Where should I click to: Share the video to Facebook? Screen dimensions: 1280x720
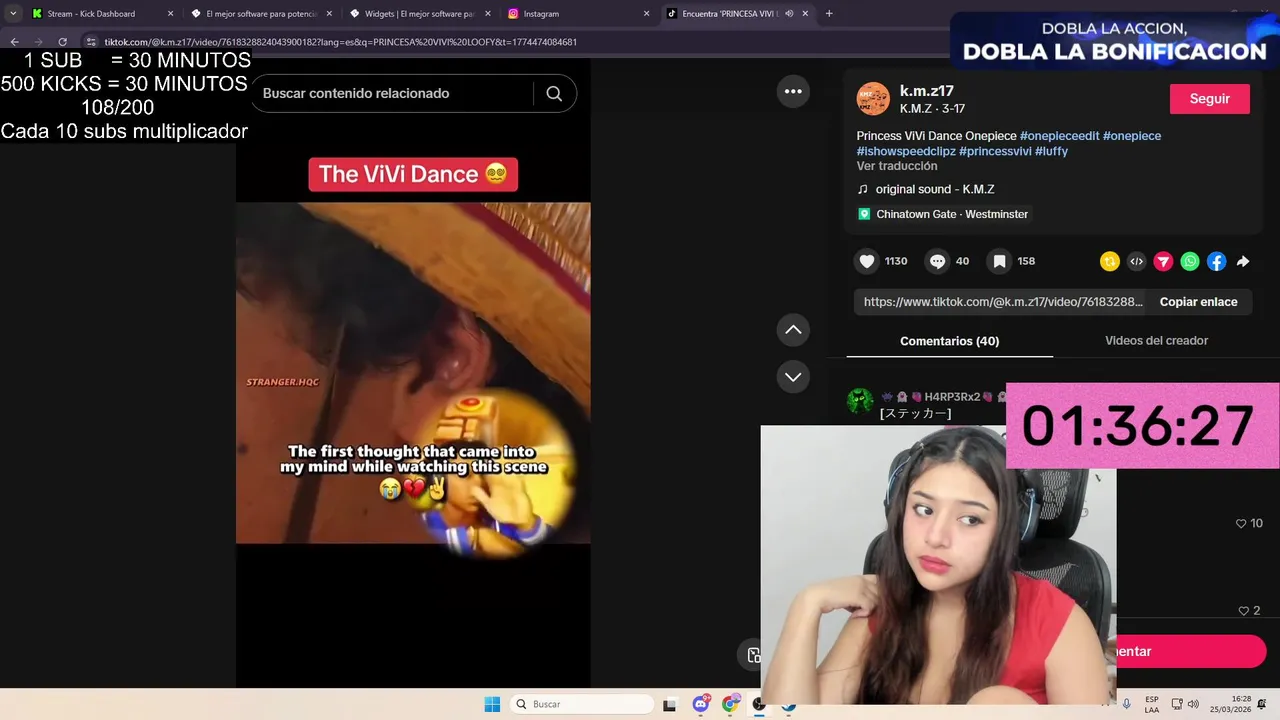pos(1216,261)
